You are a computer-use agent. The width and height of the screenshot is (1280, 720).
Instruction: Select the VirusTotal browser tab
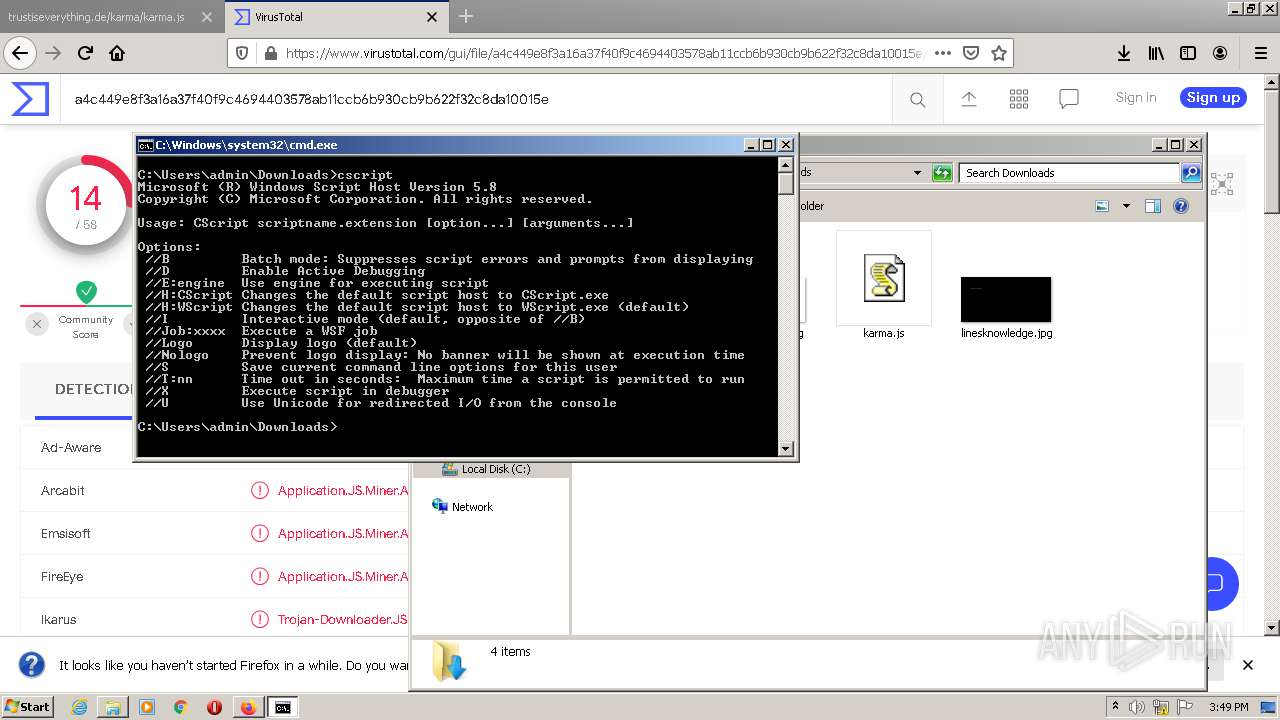(x=335, y=17)
